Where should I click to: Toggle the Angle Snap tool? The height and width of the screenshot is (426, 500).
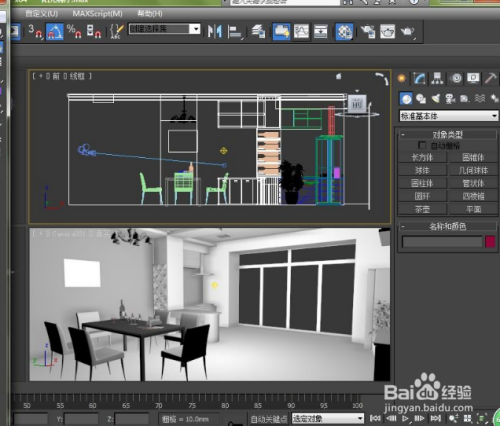(55, 32)
